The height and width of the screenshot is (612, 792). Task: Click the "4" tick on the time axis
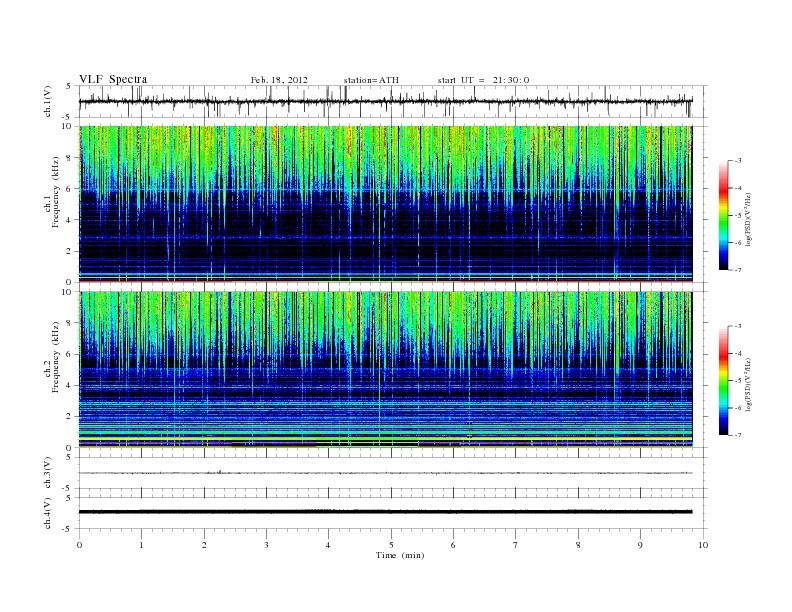(328, 545)
